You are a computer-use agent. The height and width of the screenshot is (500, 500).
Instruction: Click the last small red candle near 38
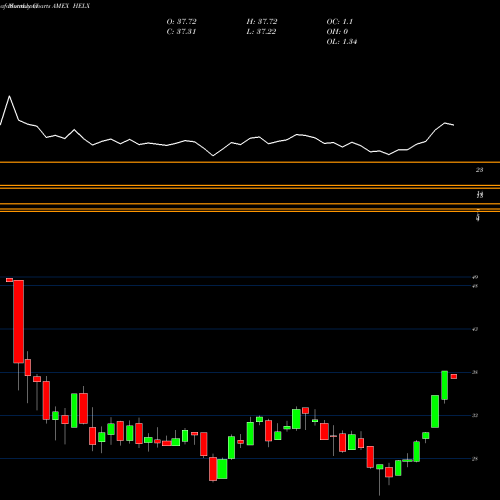(454, 377)
